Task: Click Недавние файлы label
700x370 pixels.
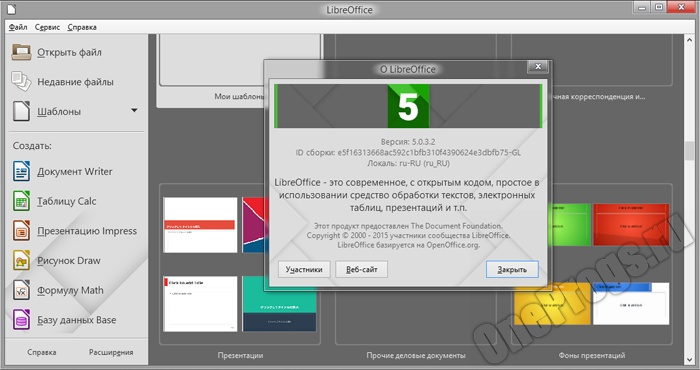Action: (x=75, y=82)
